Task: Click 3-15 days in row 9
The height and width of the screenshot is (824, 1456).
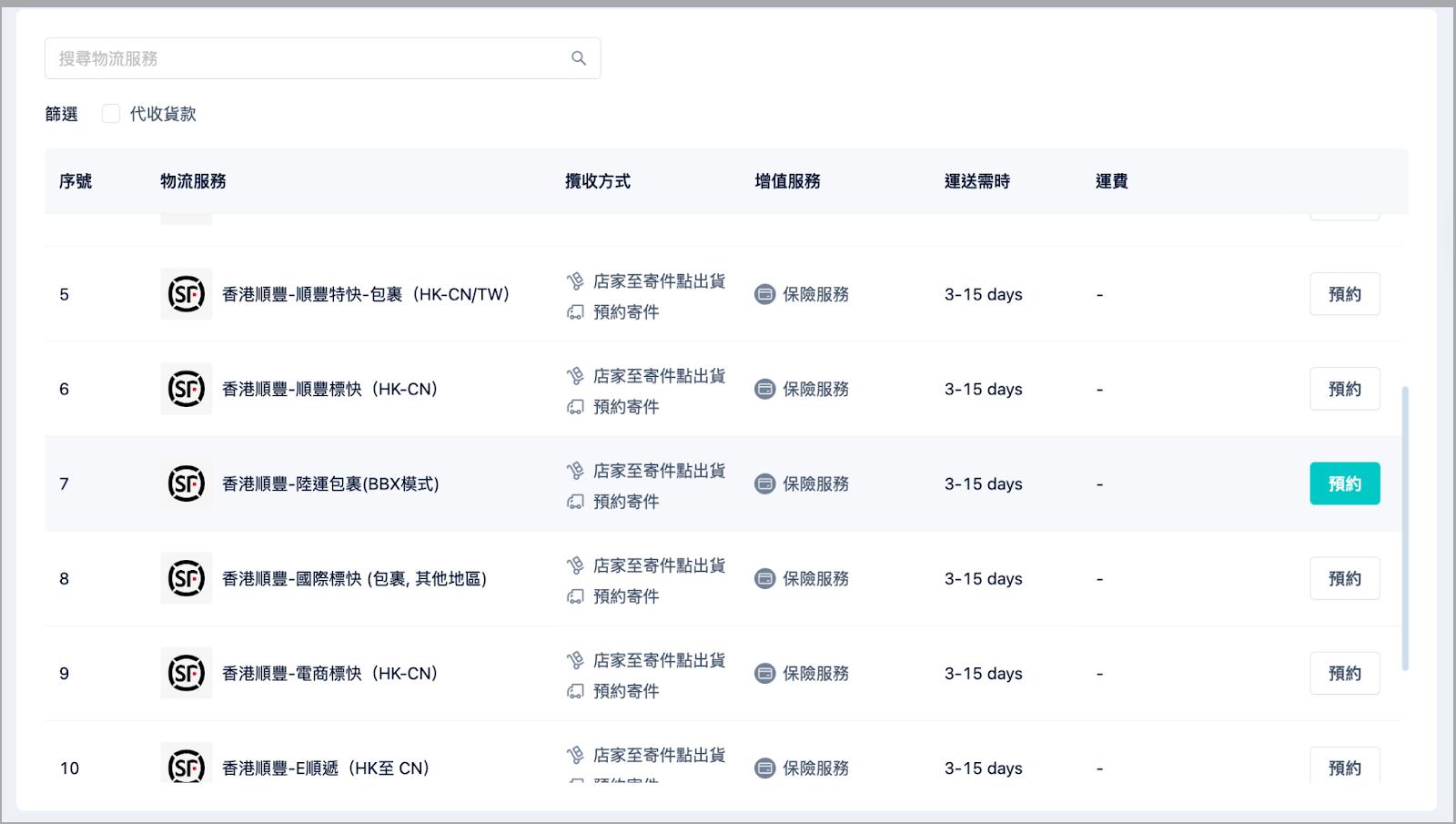Action: click(984, 673)
